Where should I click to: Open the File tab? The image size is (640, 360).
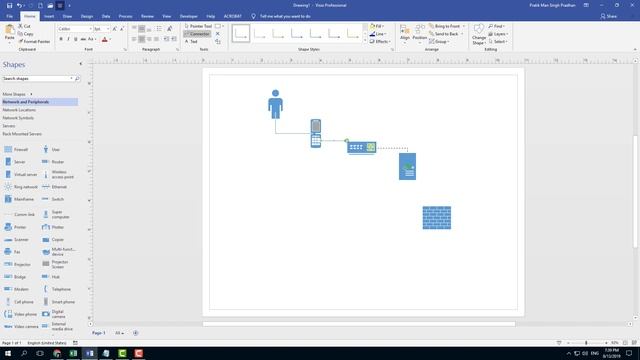(10, 16)
